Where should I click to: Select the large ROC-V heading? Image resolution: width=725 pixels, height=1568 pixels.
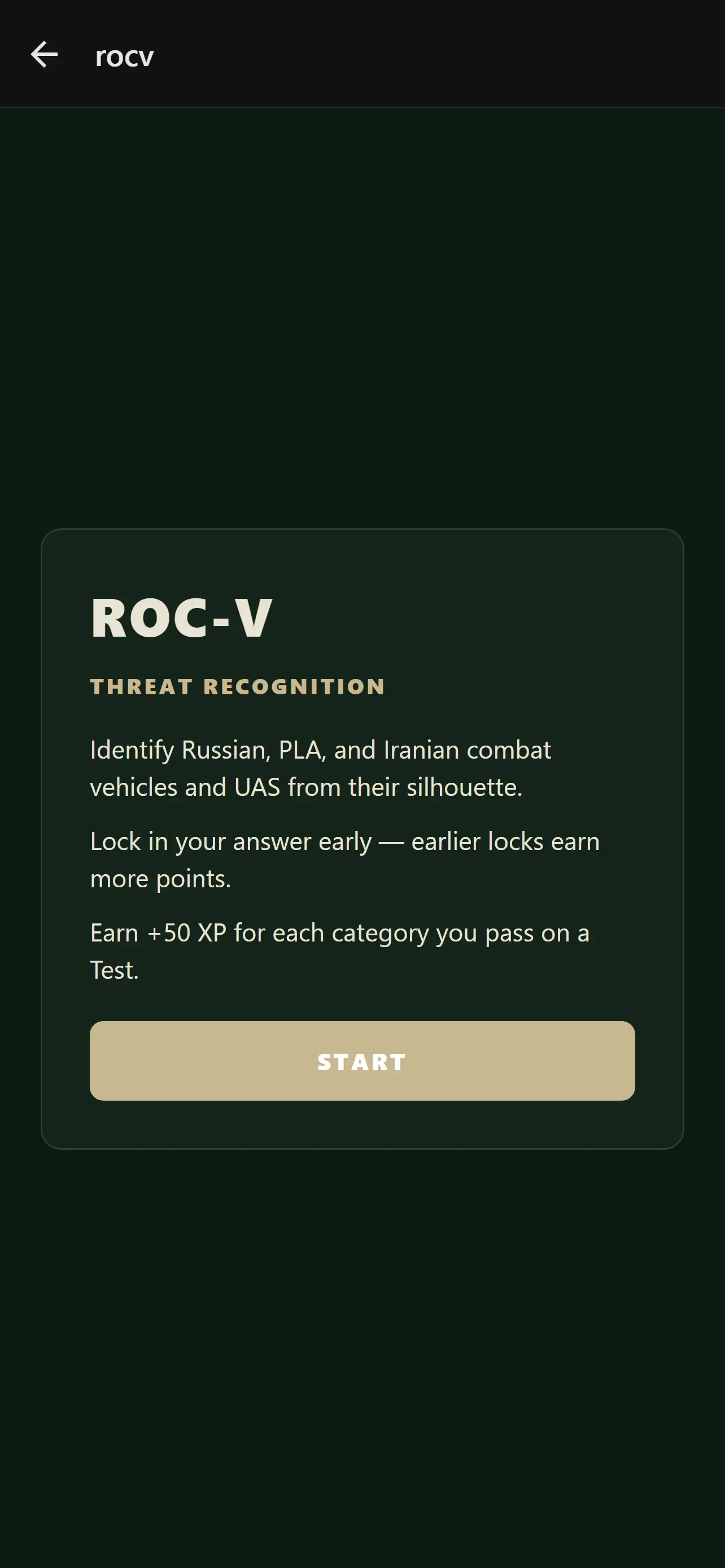pos(181,618)
